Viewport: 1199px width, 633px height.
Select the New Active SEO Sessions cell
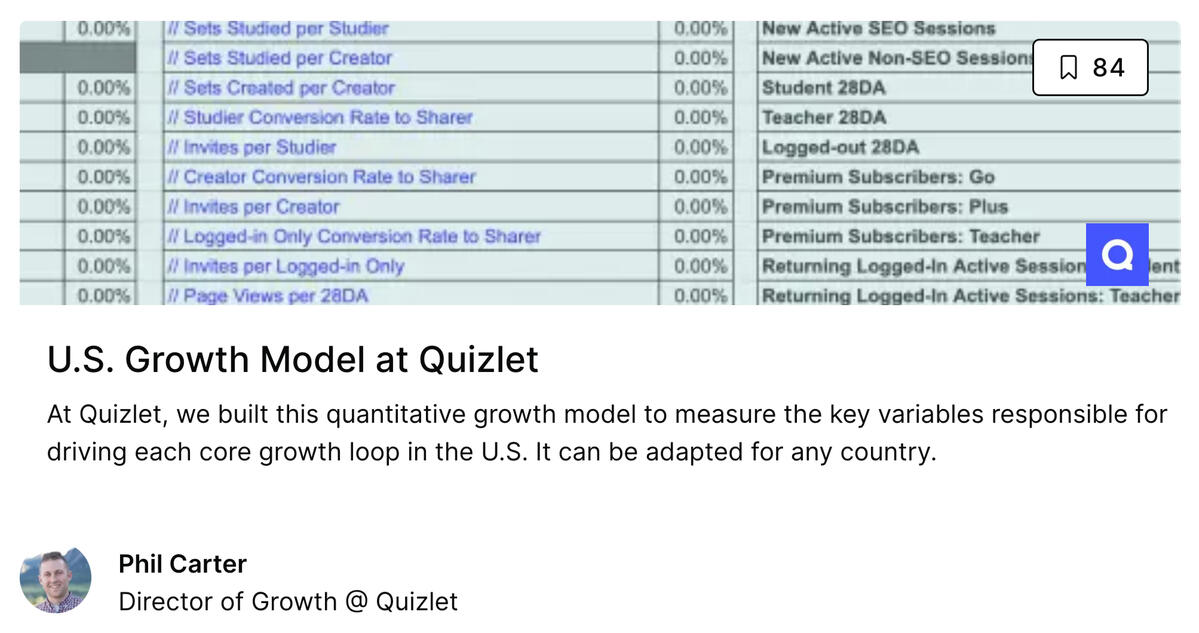[x=968, y=28]
